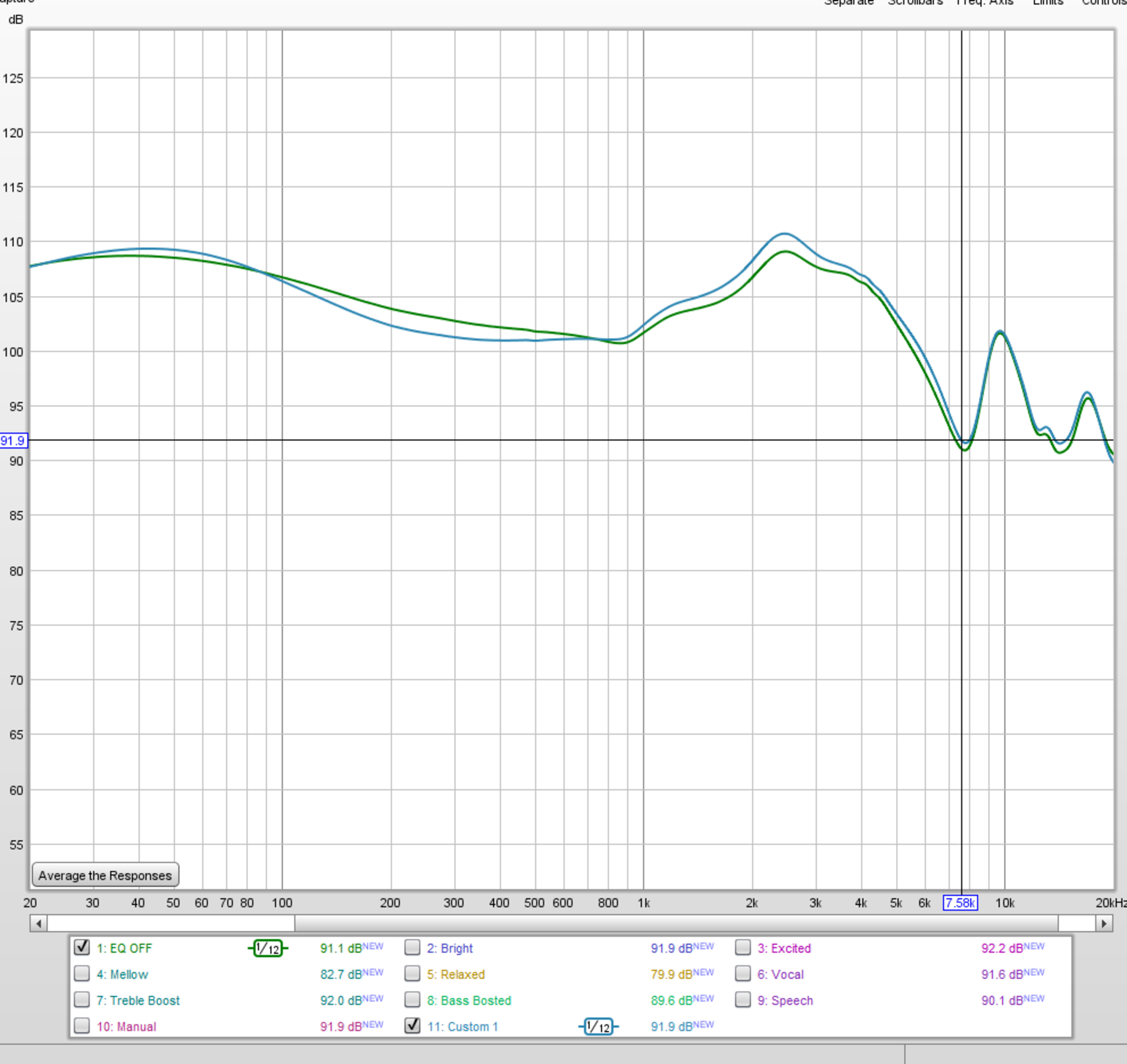Enable the 2: Bright trace checkbox
This screenshot has height=1064, width=1127.
click(x=413, y=948)
